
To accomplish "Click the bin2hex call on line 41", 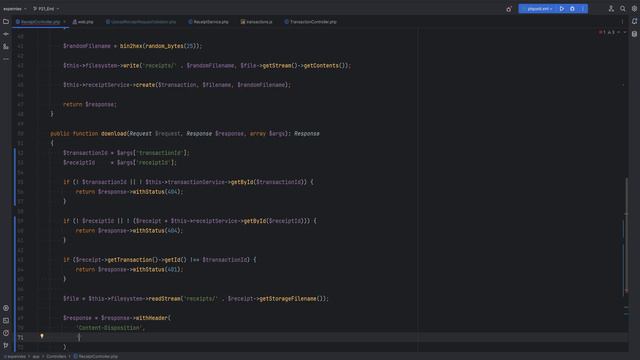I will tap(131, 46).
